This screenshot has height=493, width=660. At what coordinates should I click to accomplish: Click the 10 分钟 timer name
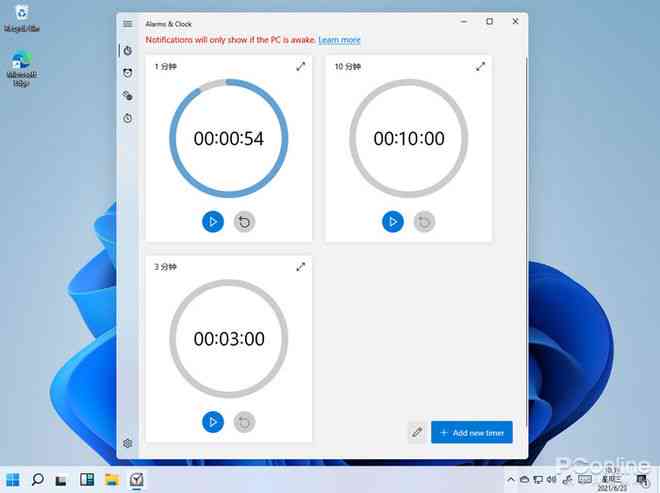tap(347, 67)
